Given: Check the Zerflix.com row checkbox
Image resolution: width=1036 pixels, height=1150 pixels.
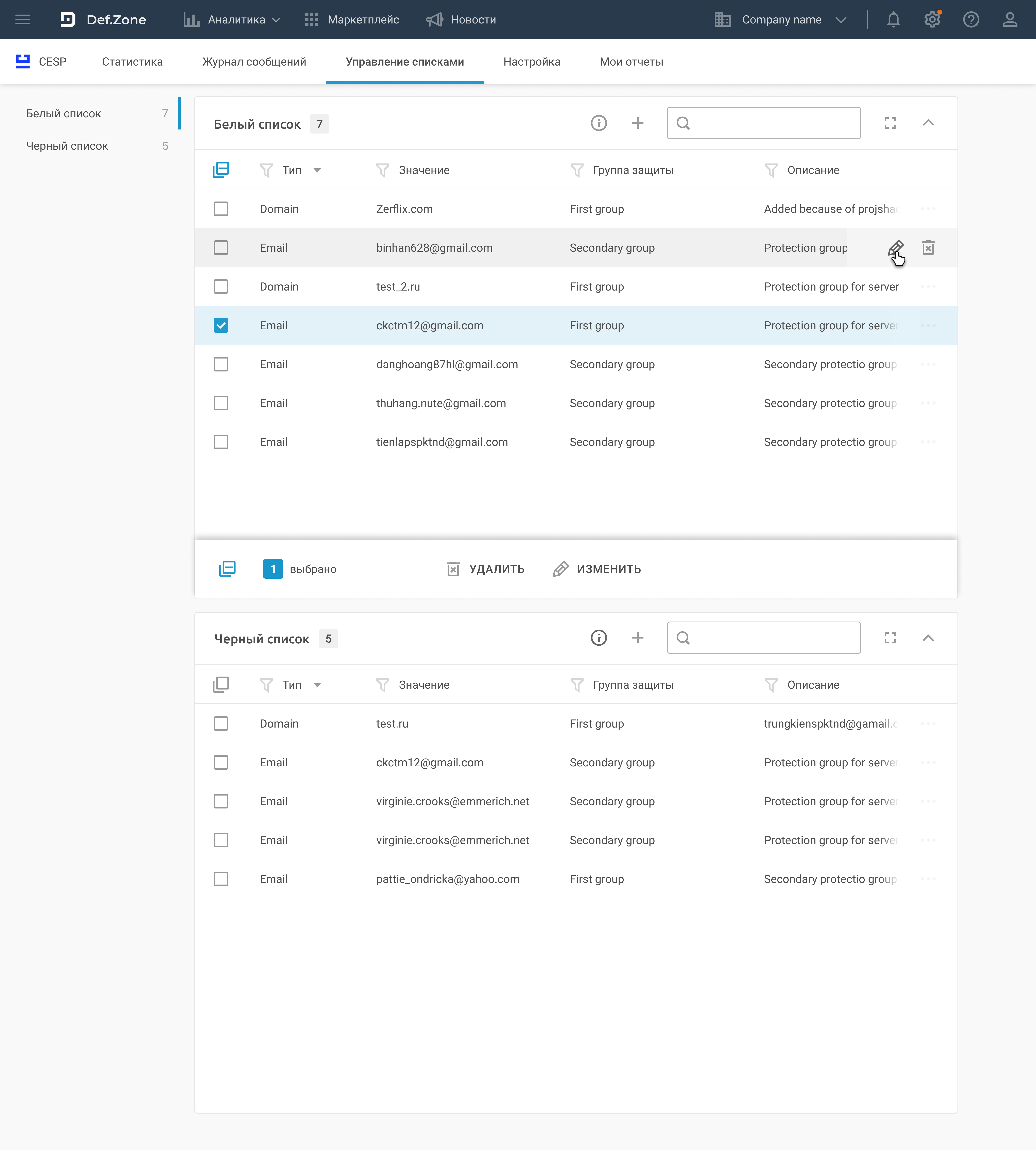Looking at the screenshot, I should point(221,209).
